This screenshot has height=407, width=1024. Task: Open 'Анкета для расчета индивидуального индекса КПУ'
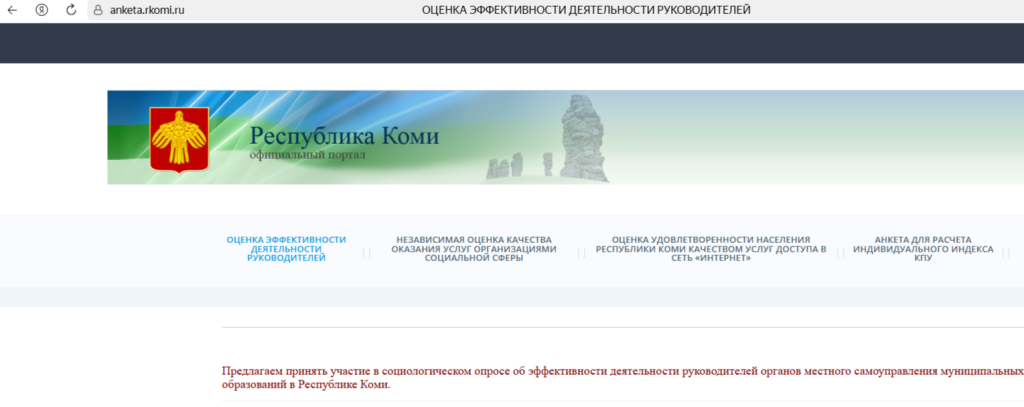point(923,249)
